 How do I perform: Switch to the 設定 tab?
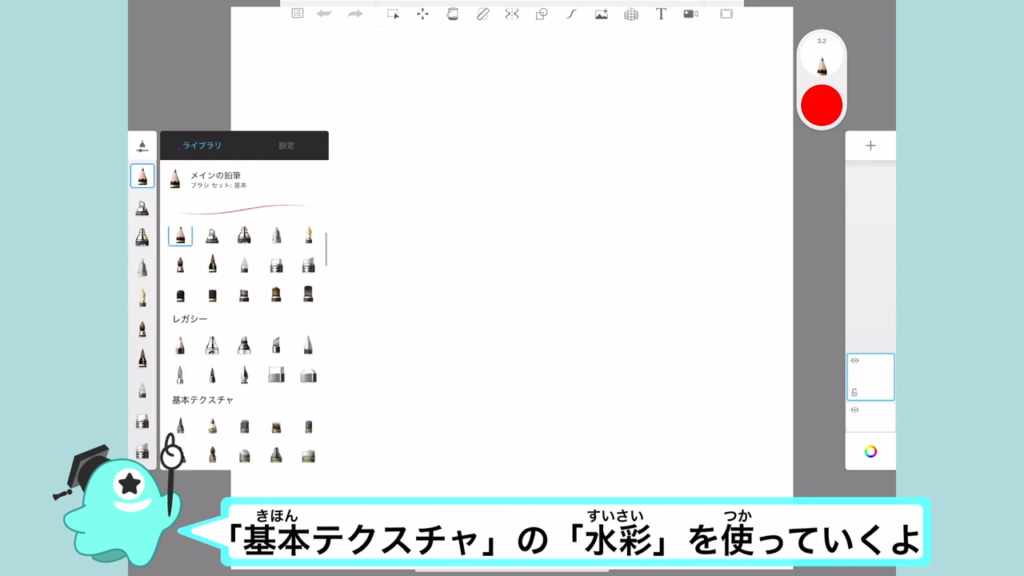coord(286,146)
